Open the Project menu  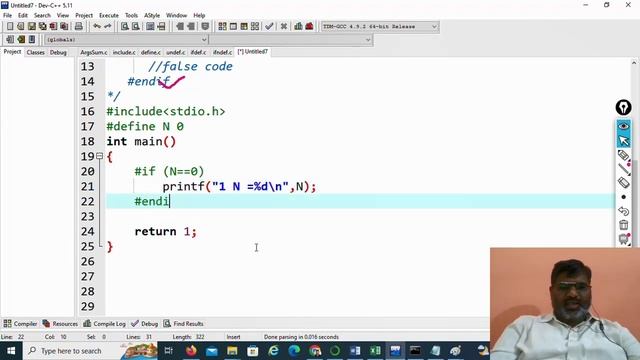point(84,15)
